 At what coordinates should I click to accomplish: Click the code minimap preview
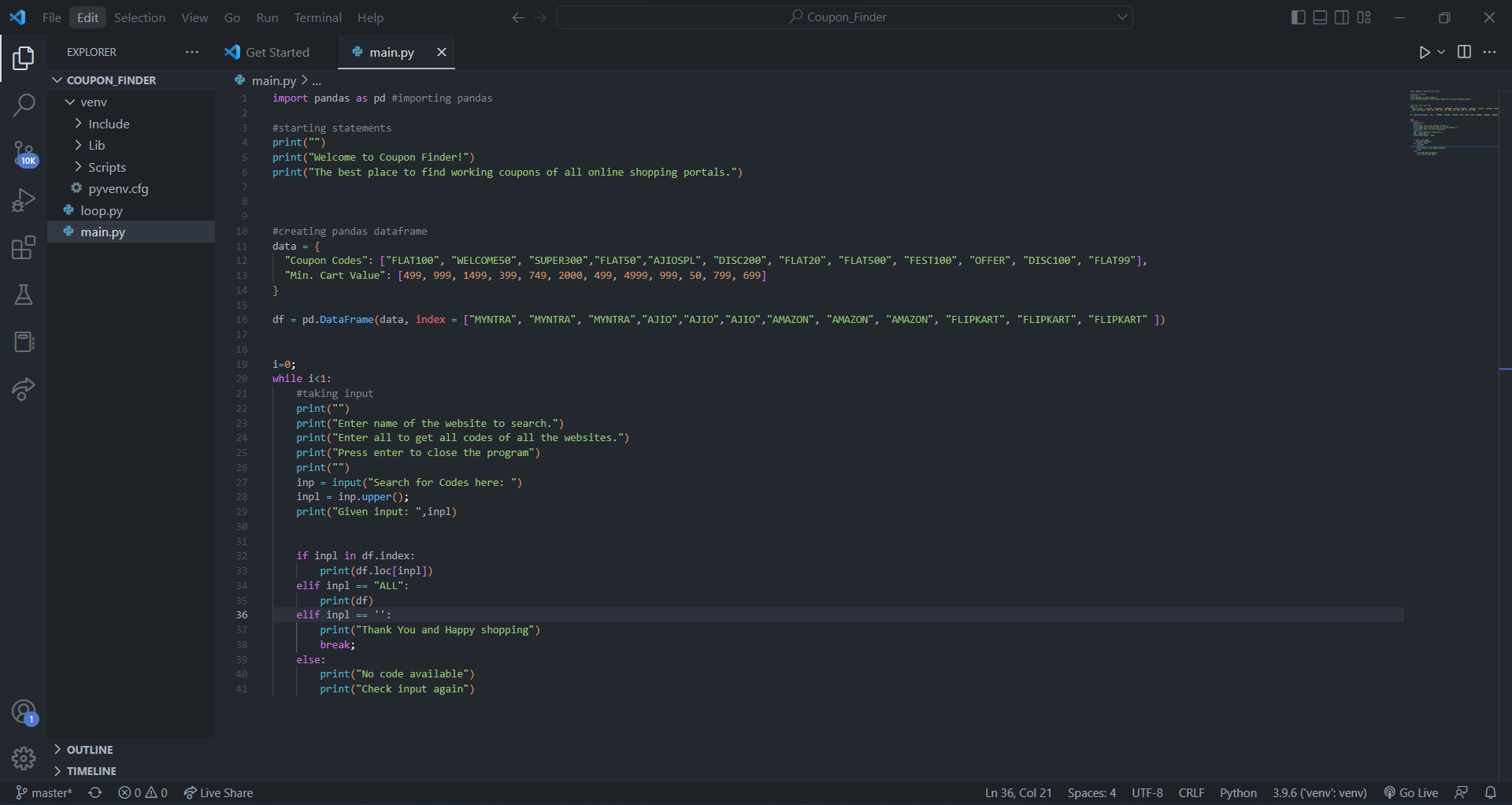click(x=1453, y=122)
